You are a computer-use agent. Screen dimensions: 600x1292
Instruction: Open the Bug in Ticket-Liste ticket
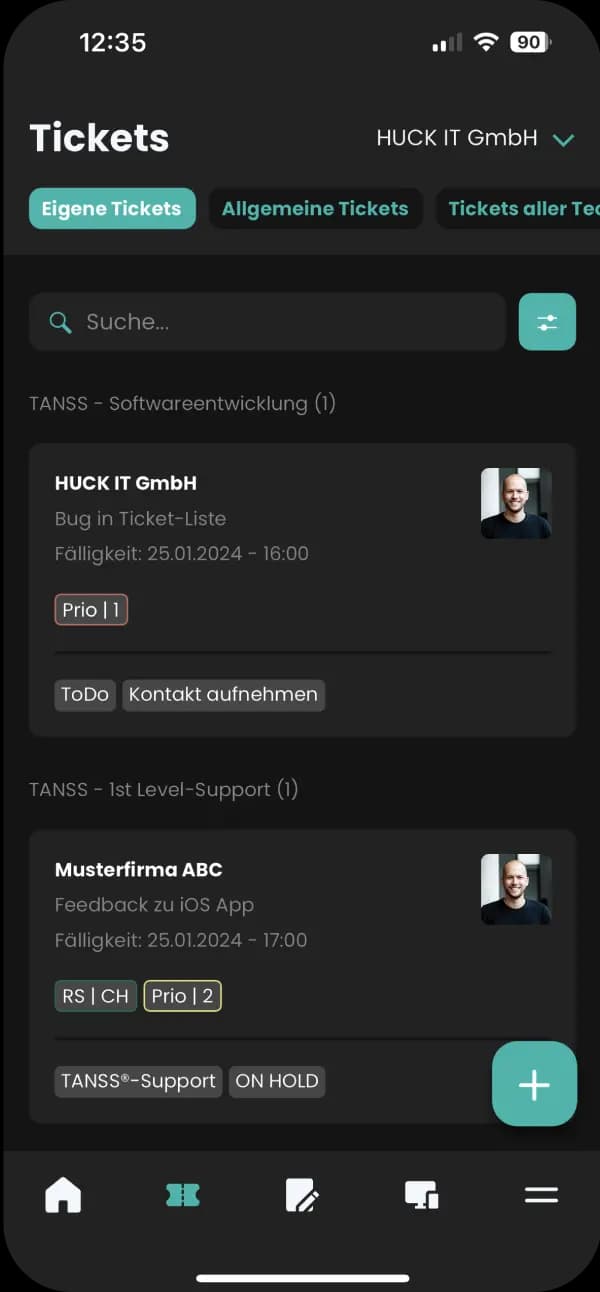[302, 590]
